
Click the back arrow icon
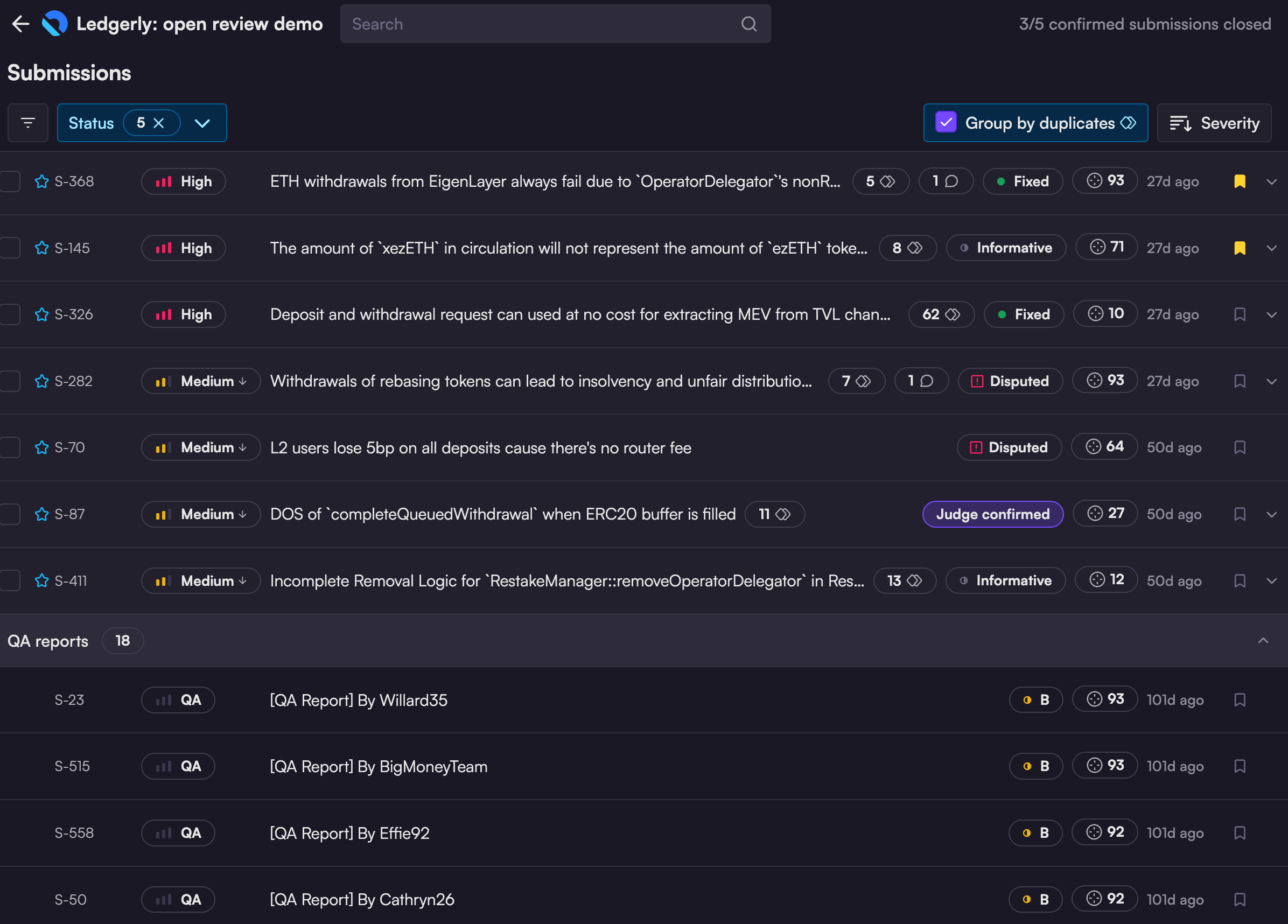pyautogui.click(x=20, y=24)
